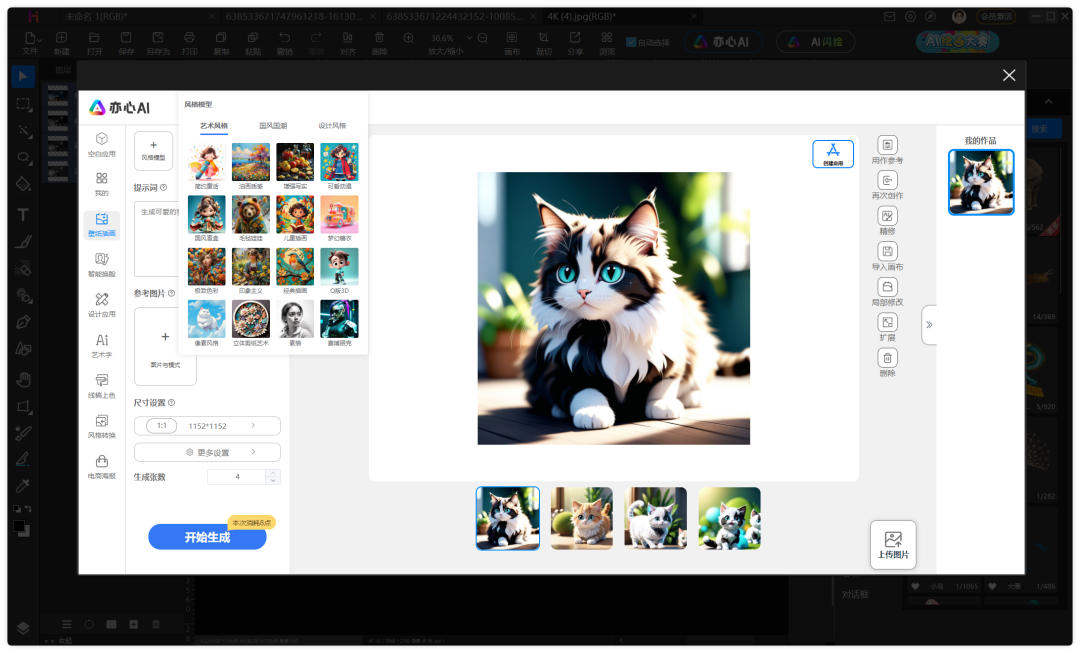Open 智能换脸 in the left sidebar
Viewport: 1080px width, 653px height.
[101, 264]
